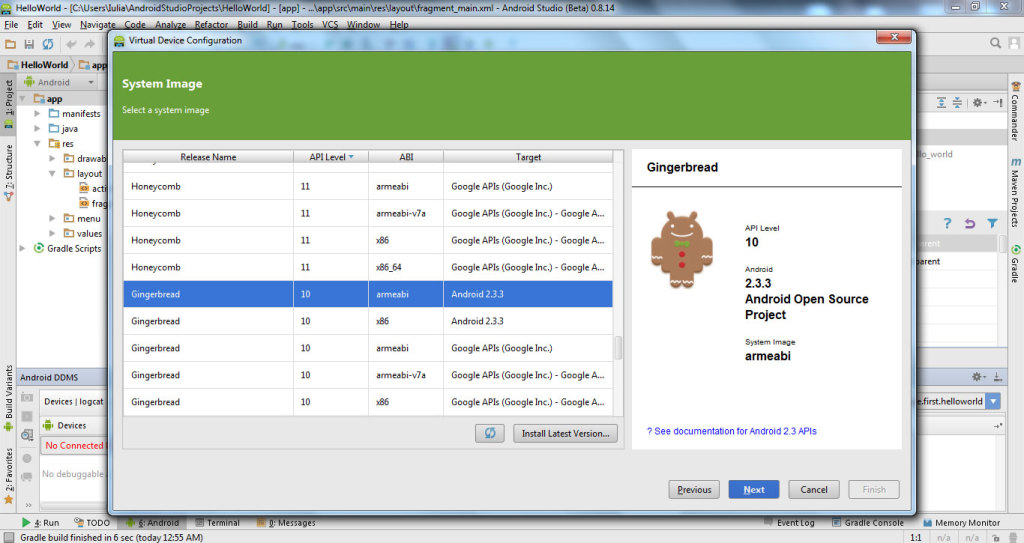Click the Save All toolbar icon
The width and height of the screenshot is (1024, 543).
click(x=29, y=44)
